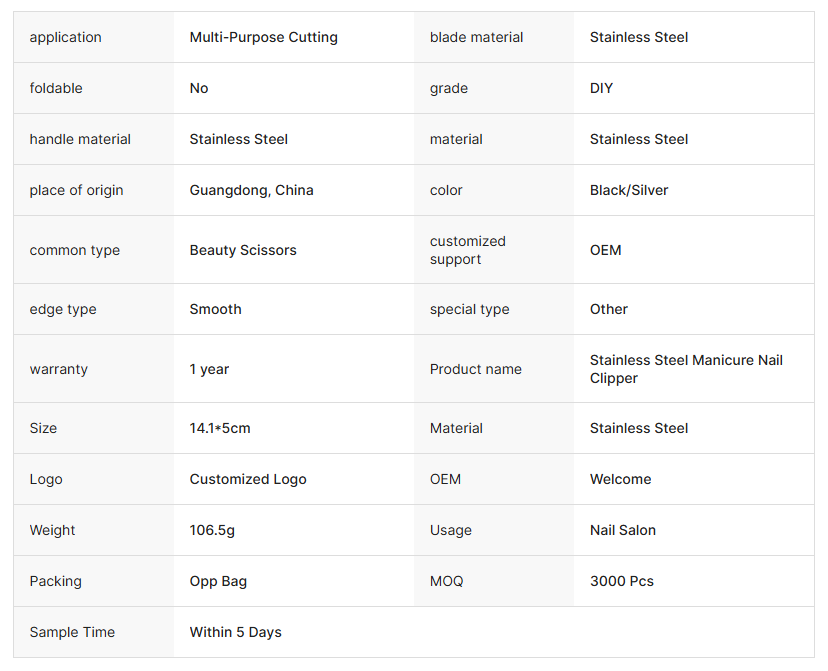Select the 'OEM' customized support value
Viewport: 828px width, 671px height.
click(605, 250)
